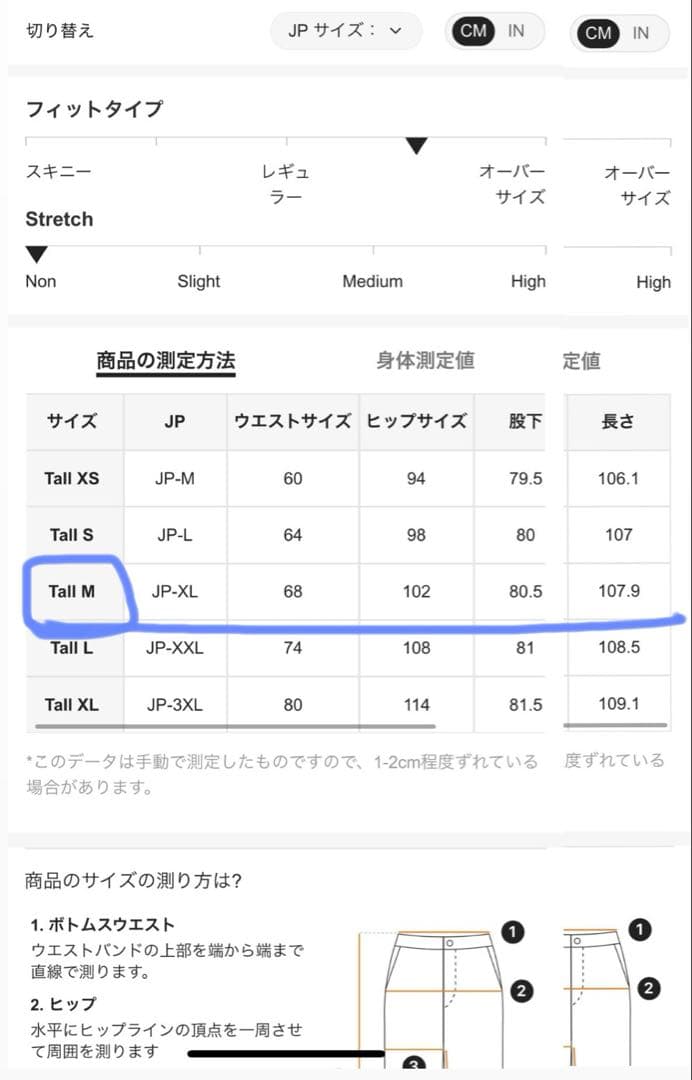Image resolution: width=692 pixels, height=1080 pixels.
Task: Click the ウエストサイズ column header
Action: tap(292, 421)
